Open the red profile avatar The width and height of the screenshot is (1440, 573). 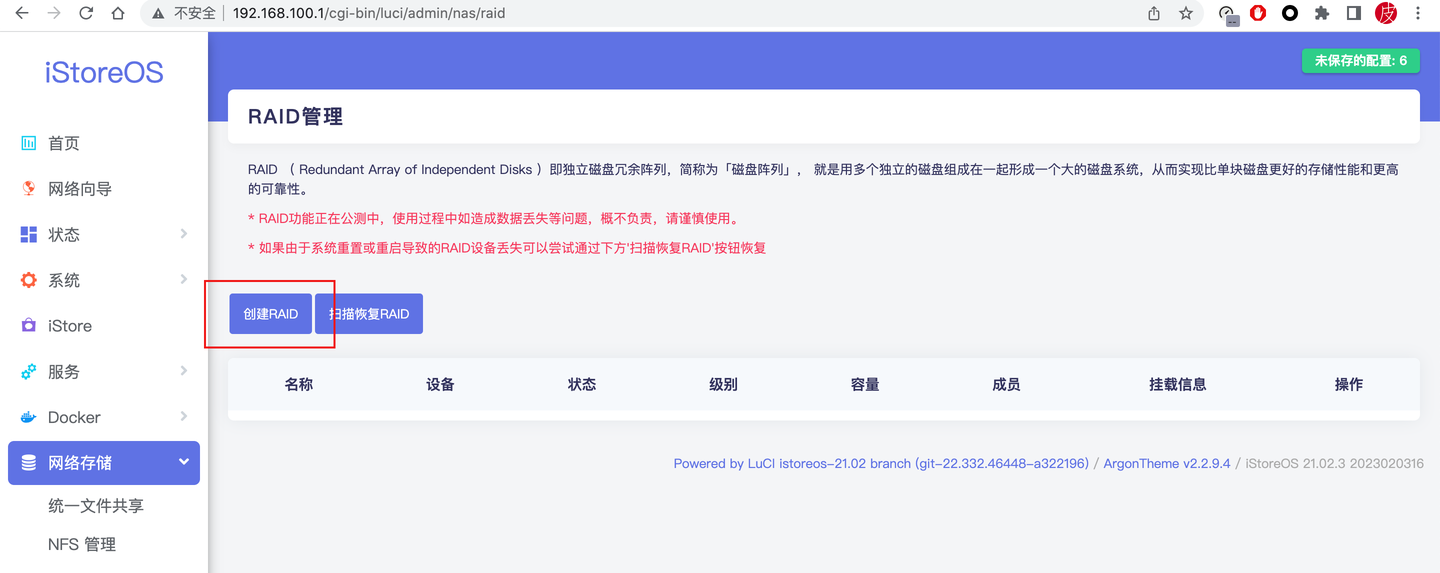1386,13
